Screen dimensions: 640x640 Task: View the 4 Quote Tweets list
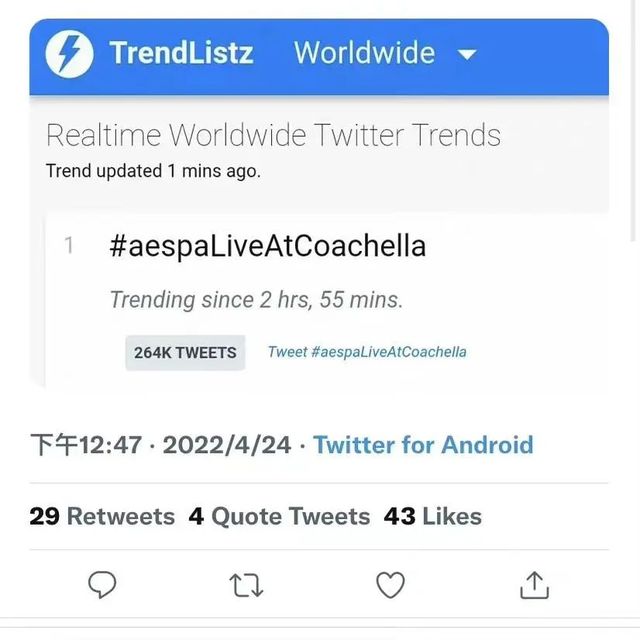(x=279, y=516)
